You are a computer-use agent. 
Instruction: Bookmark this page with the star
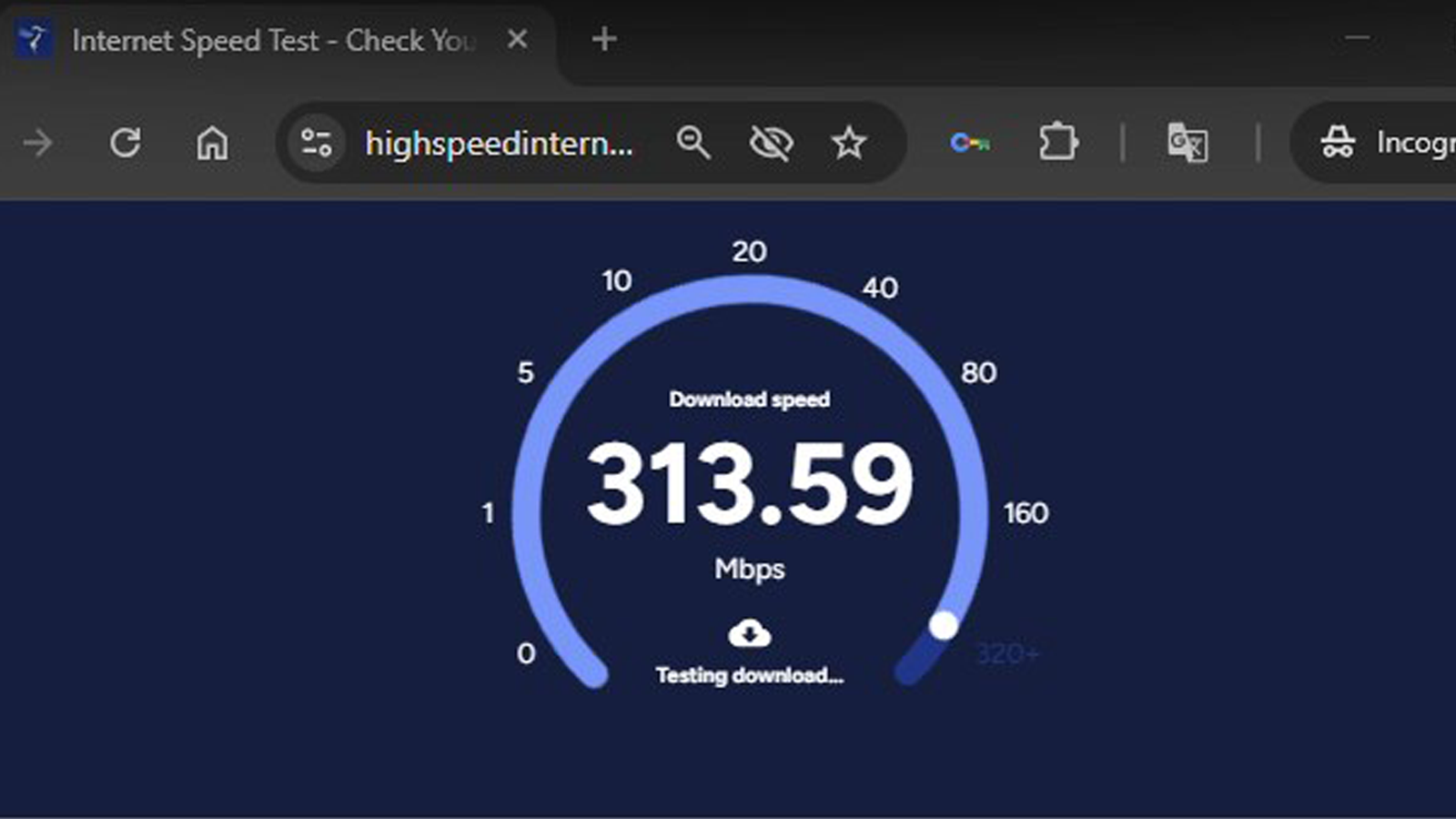point(849,143)
